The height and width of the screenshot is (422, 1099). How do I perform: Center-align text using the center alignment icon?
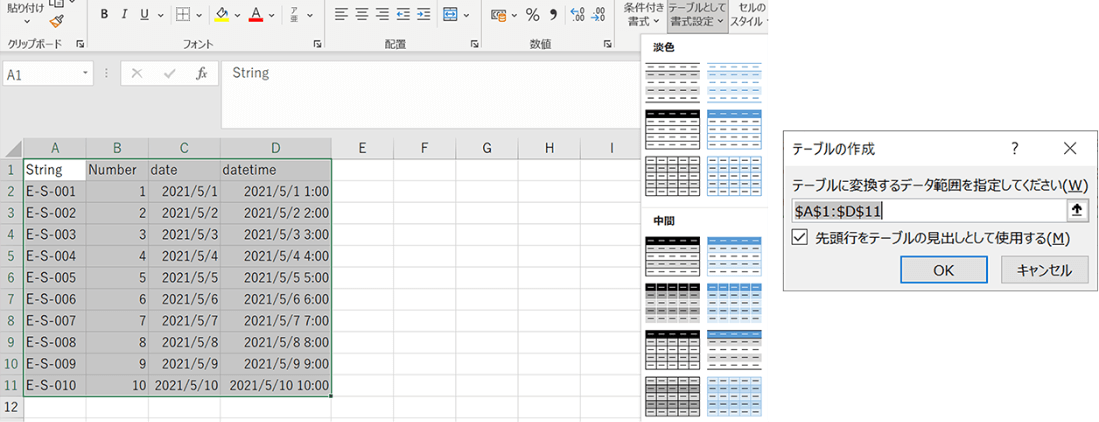[362, 15]
